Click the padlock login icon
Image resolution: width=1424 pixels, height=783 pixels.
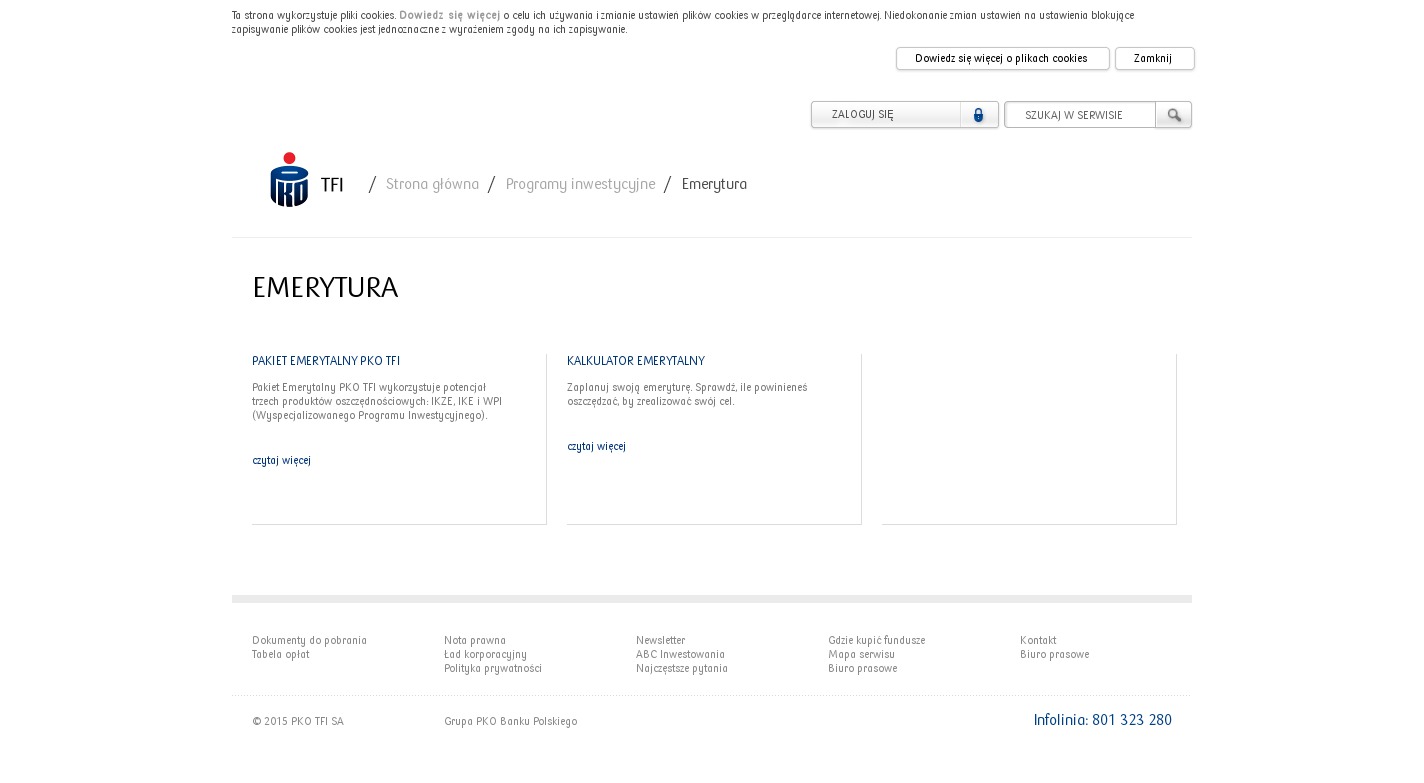[978, 115]
